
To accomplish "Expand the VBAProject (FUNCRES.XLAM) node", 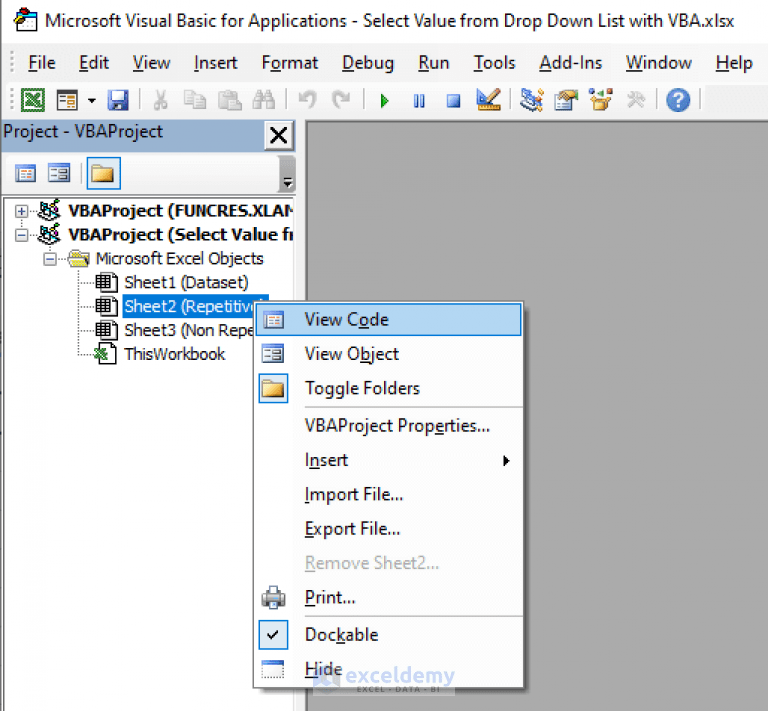I will point(21,211).
